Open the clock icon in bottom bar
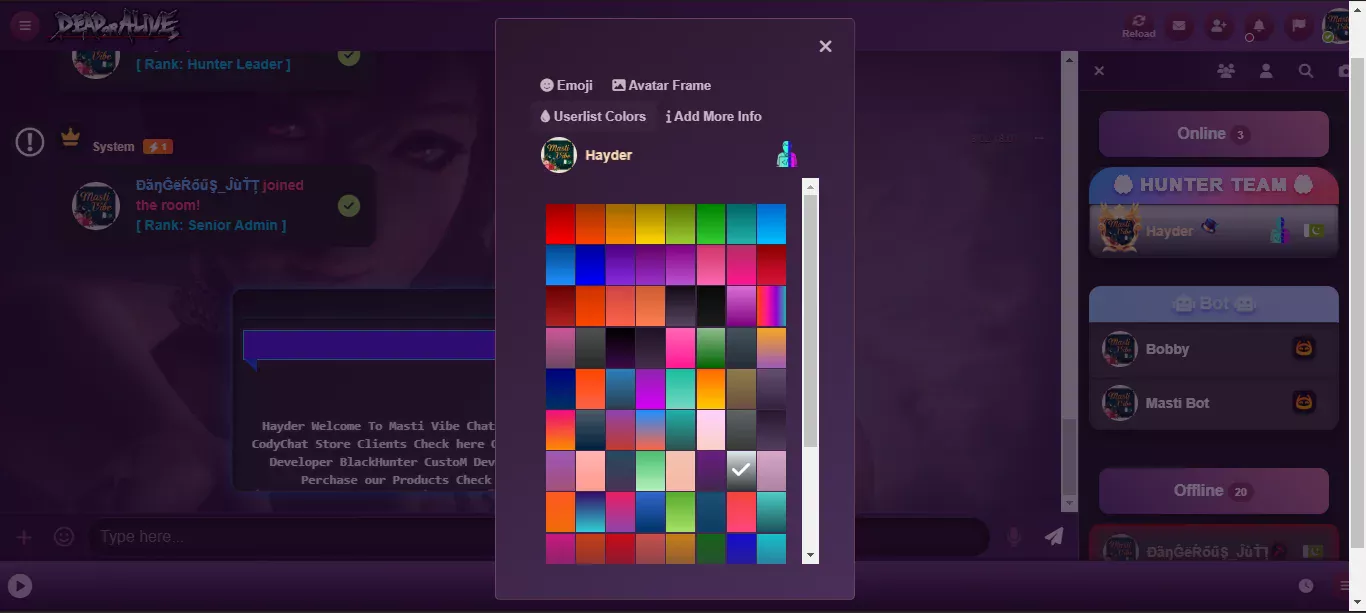This screenshot has height=613, width=1366. [1306, 586]
